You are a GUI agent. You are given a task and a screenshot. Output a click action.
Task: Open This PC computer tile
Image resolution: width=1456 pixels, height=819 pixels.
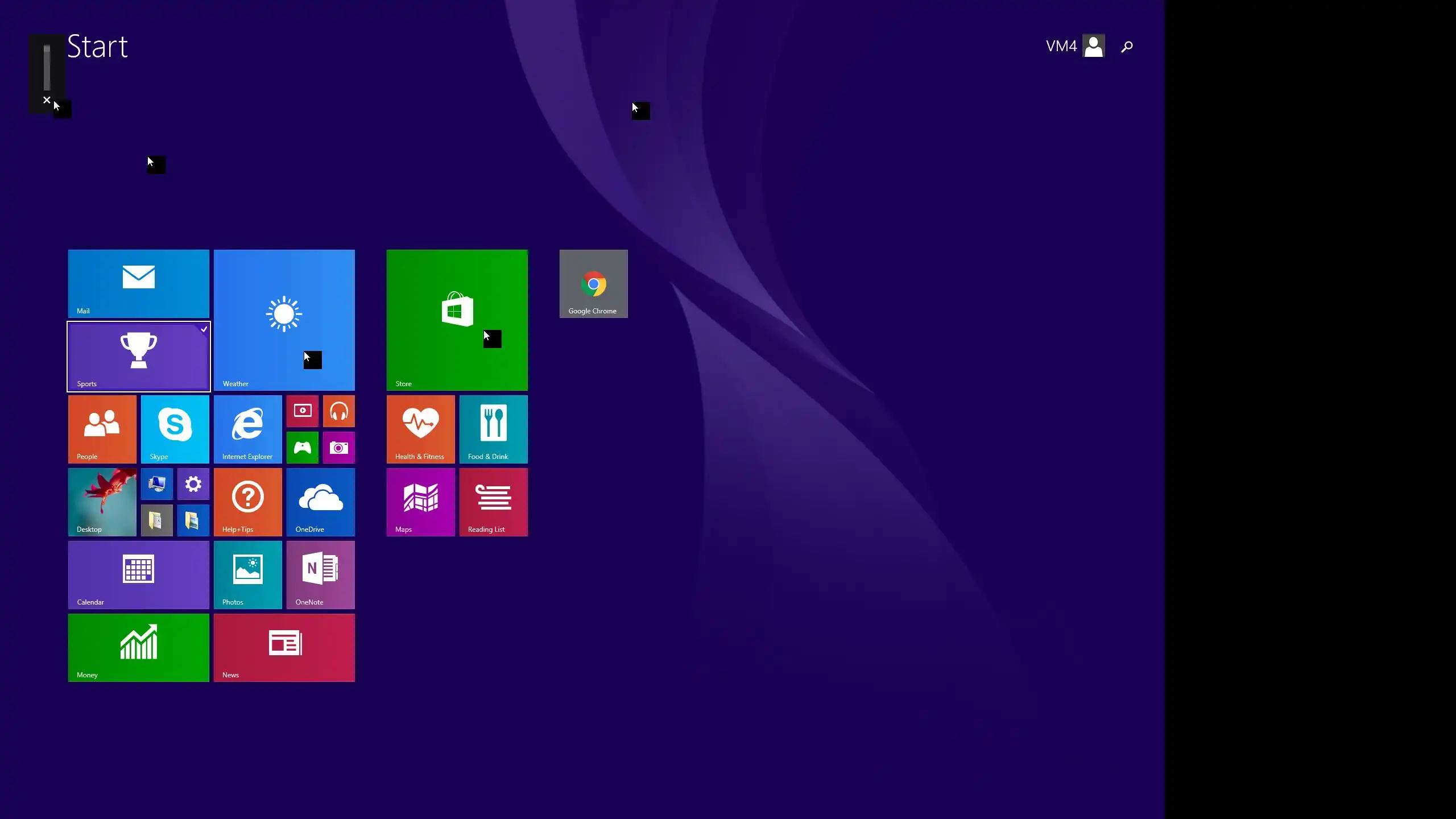click(x=156, y=484)
